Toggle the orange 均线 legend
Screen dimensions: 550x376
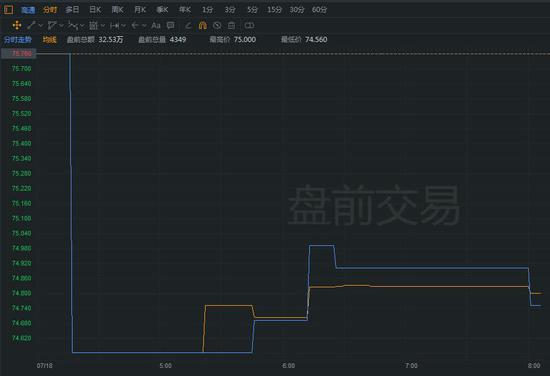coord(49,40)
